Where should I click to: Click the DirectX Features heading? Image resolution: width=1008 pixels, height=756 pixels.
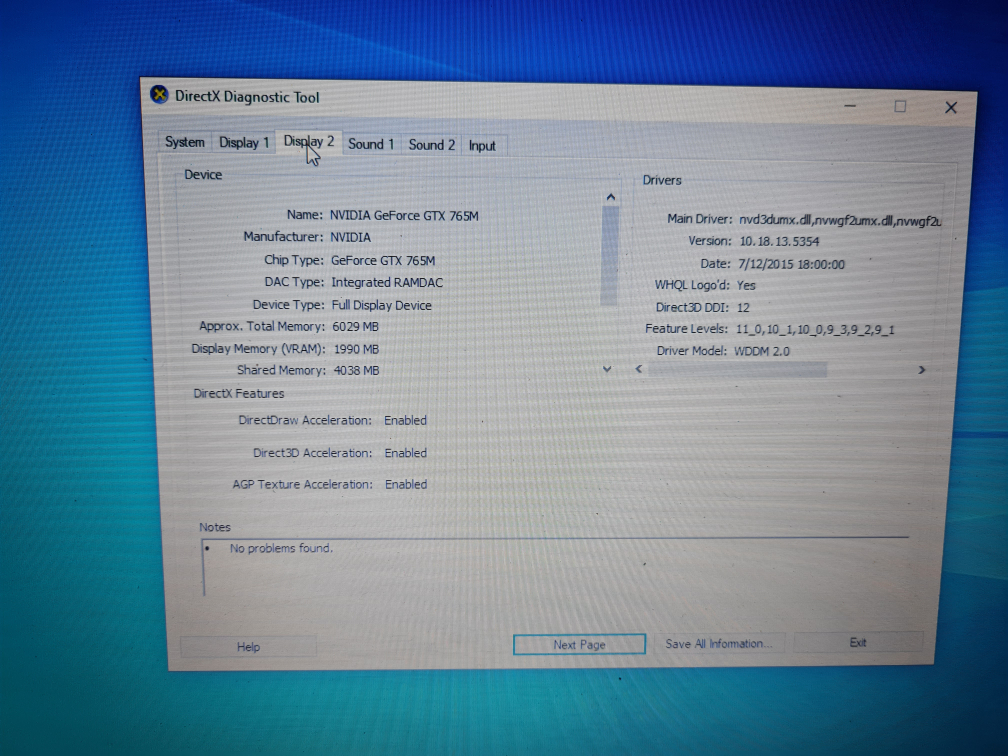coord(238,393)
